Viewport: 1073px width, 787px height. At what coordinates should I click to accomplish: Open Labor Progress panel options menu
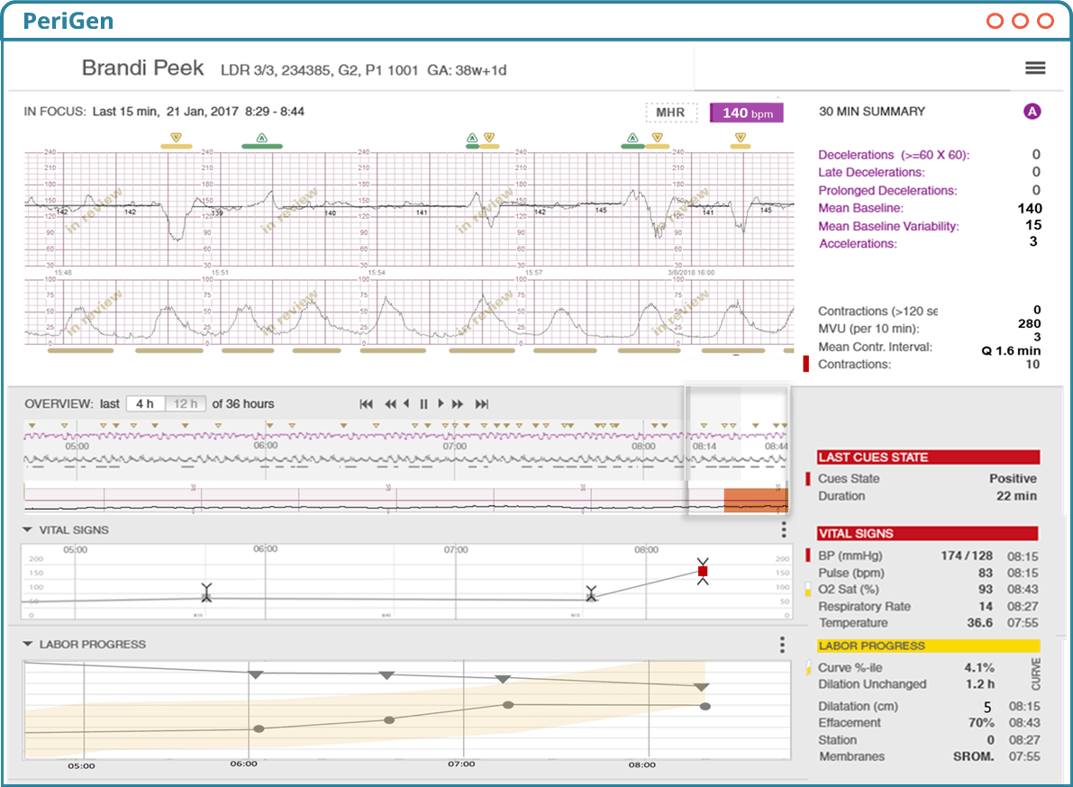pos(783,645)
